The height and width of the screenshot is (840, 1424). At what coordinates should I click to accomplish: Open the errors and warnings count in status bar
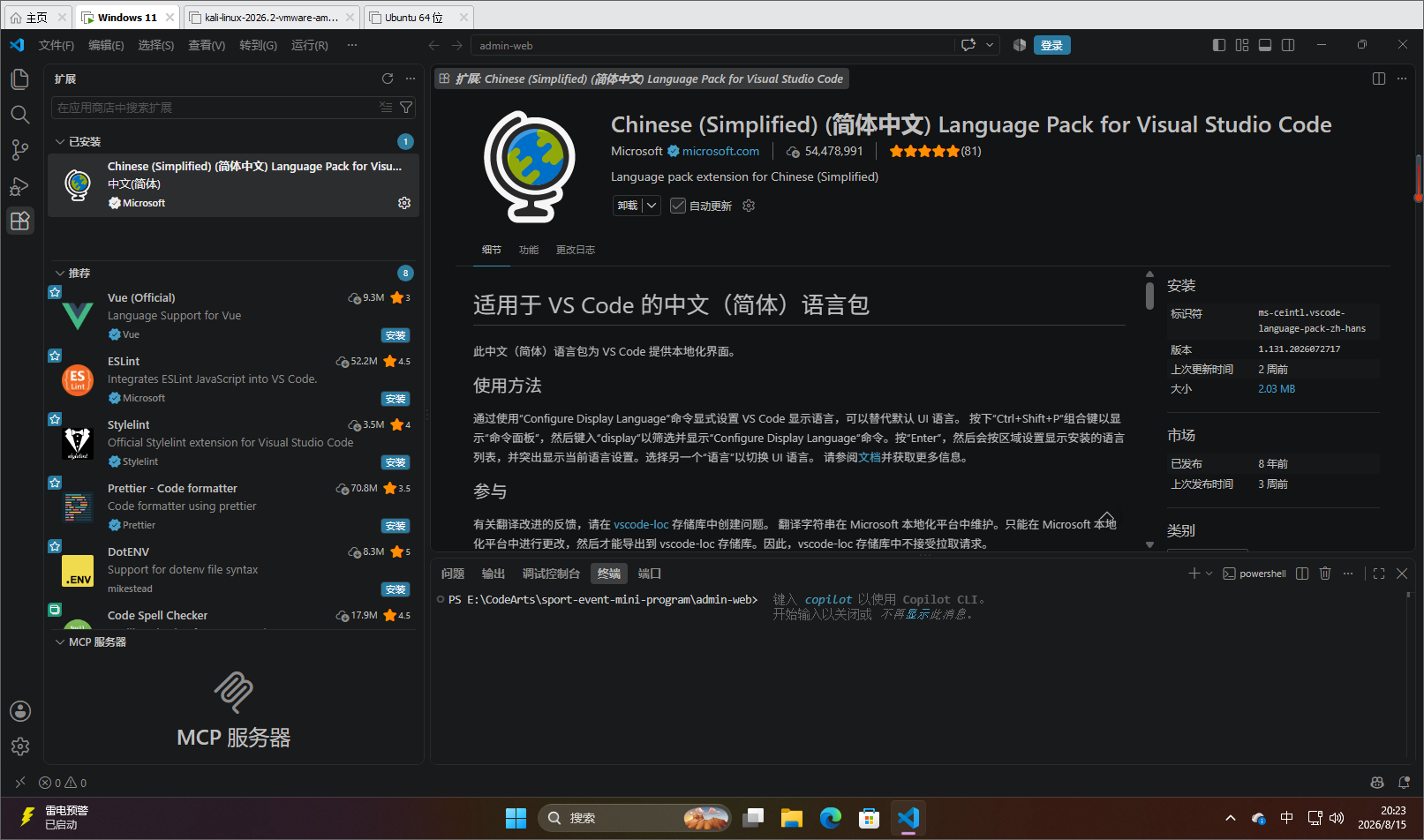63,783
